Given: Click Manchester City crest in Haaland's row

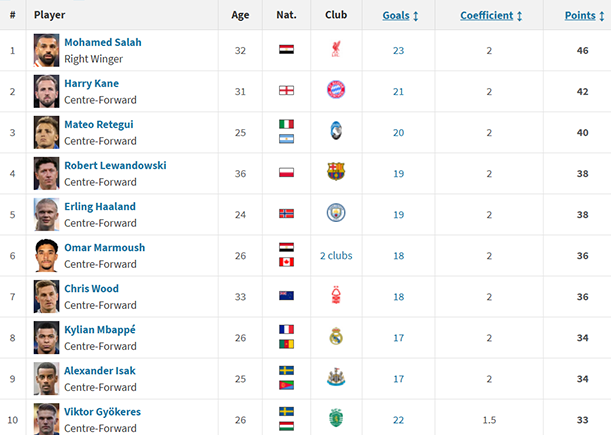Looking at the screenshot, I should point(336,213).
